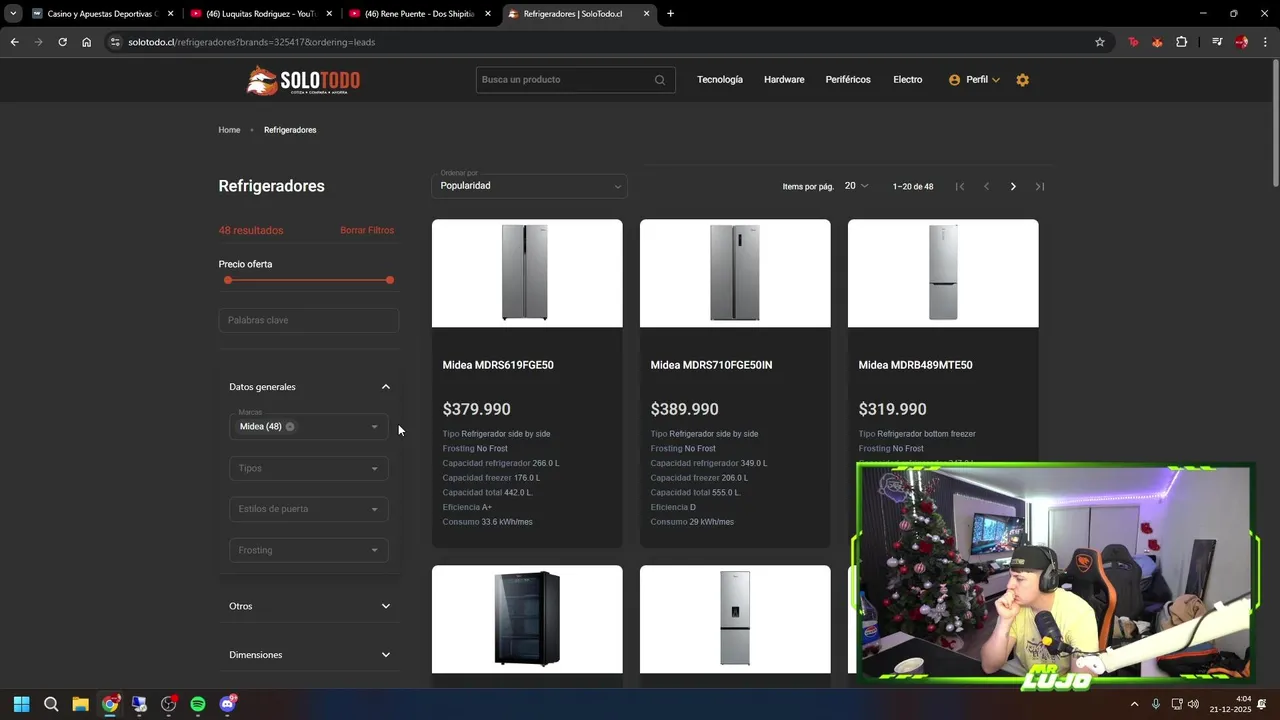Click Refrigeradores breadcrumb
Image resolution: width=1280 pixels, height=720 pixels.
tap(290, 130)
